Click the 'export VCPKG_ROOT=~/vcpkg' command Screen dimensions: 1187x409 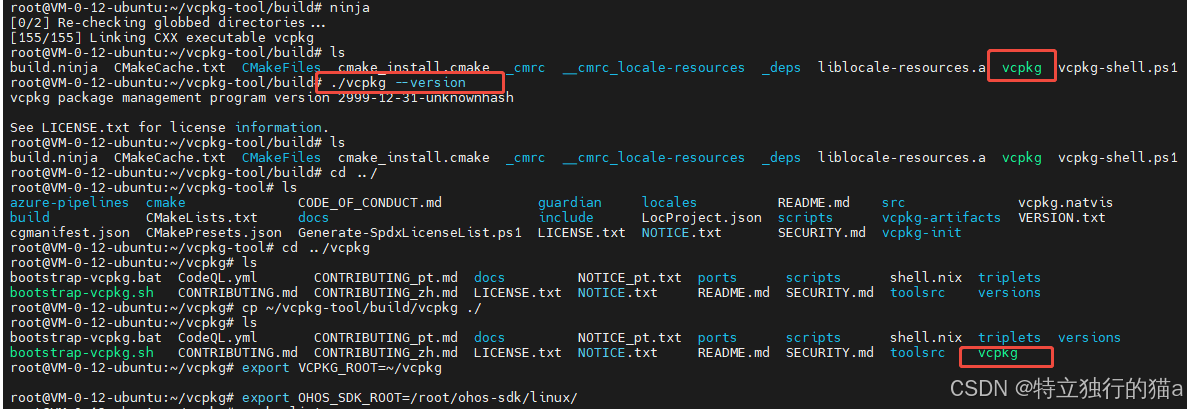pos(341,367)
